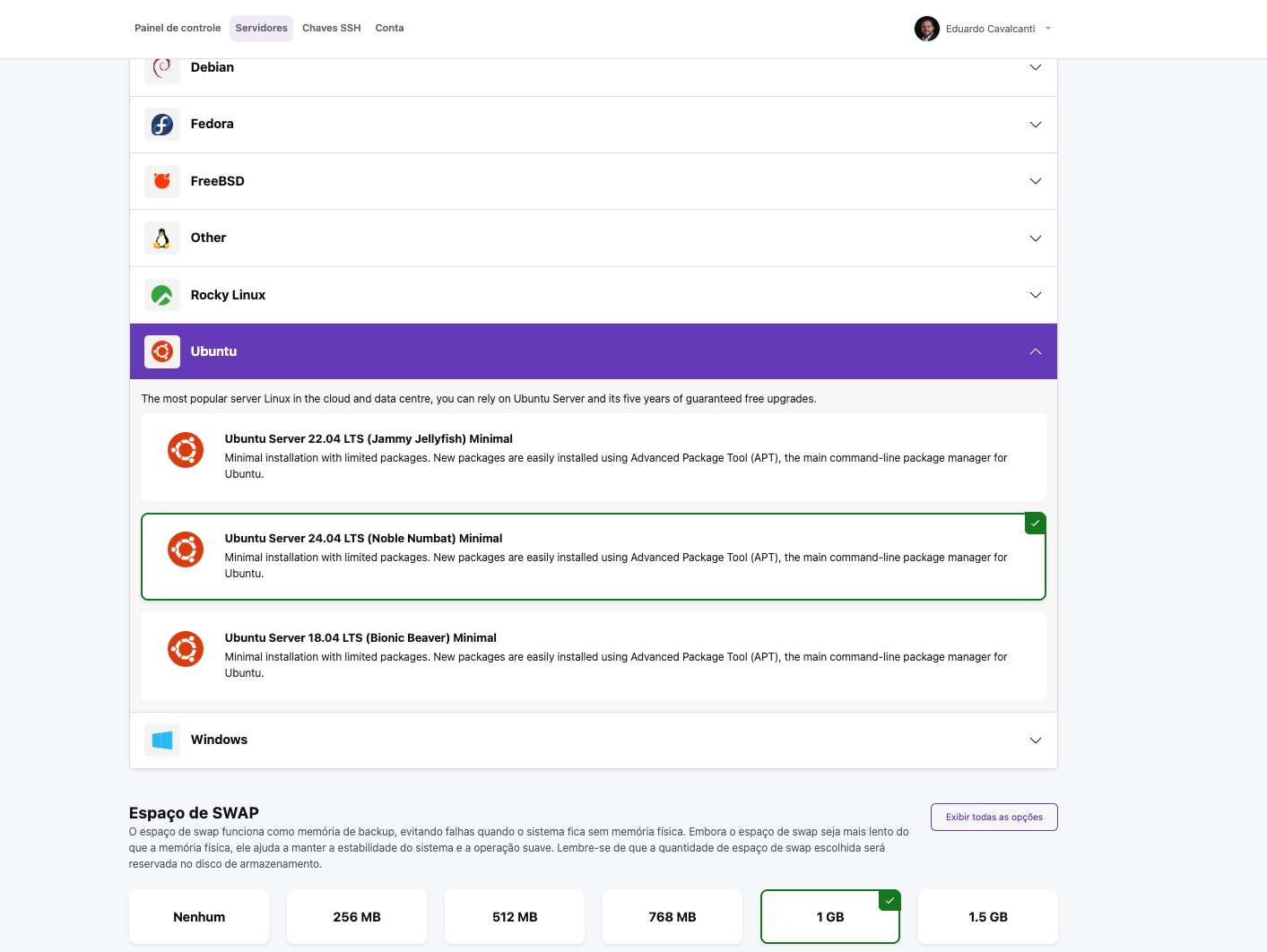Image resolution: width=1267 pixels, height=952 pixels.
Task: Click the Debian section title
Action: click(213, 67)
